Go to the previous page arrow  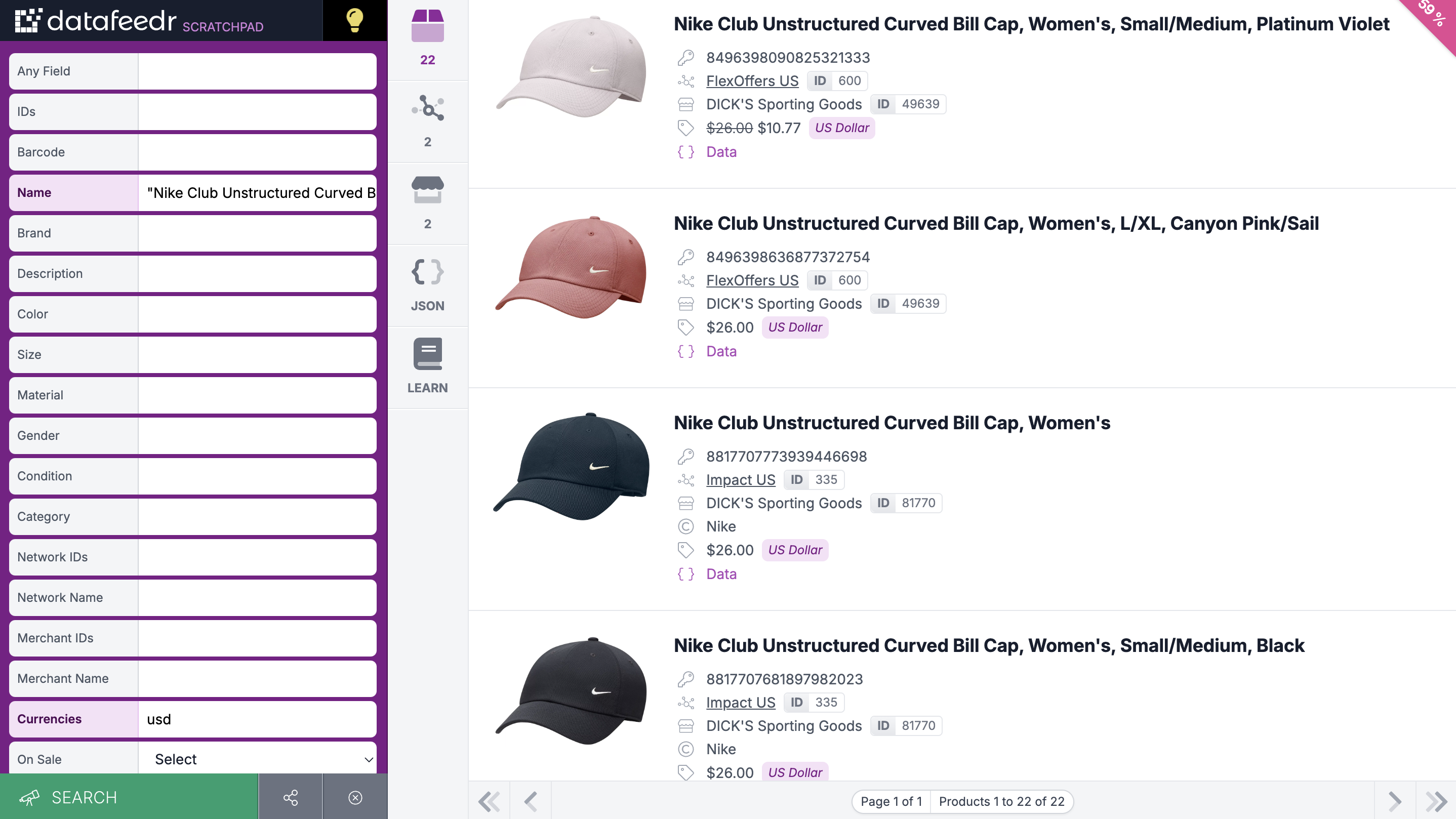tap(531, 800)
